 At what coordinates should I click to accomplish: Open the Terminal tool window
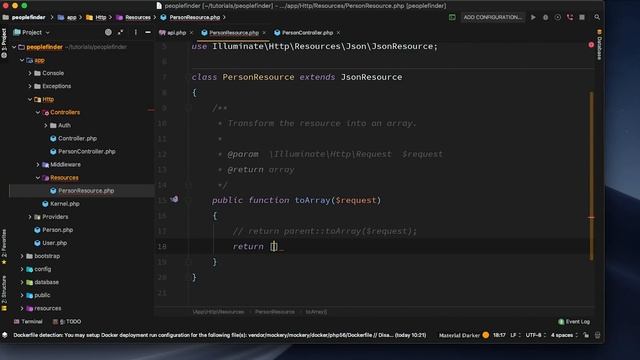coord(28,322)
